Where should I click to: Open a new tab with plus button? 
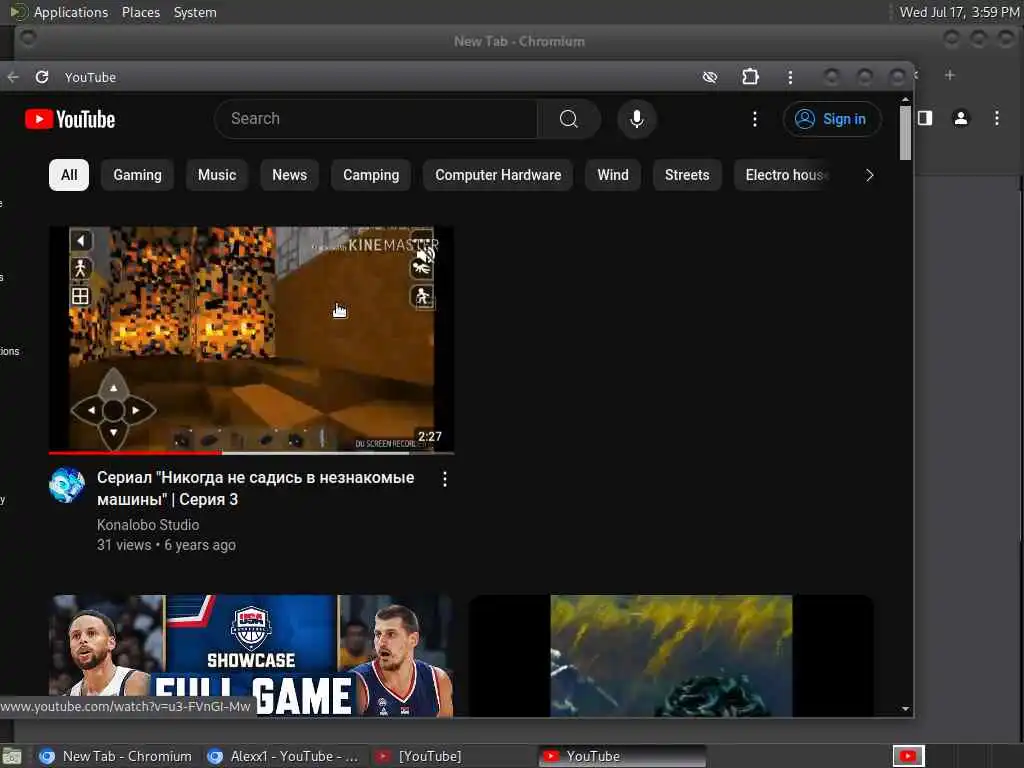[x=950, y=75]
